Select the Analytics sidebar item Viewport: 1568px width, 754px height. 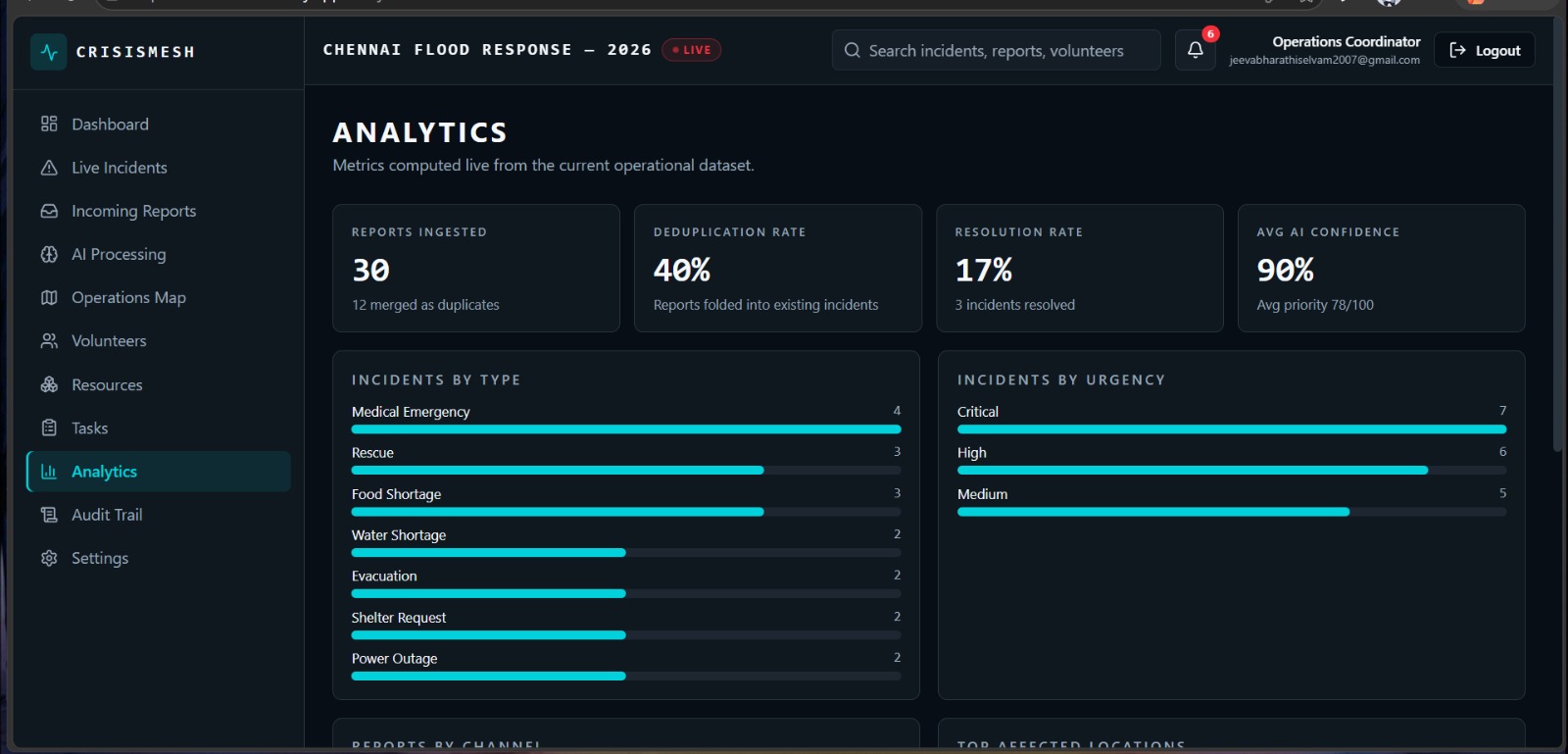pos(159,472)
